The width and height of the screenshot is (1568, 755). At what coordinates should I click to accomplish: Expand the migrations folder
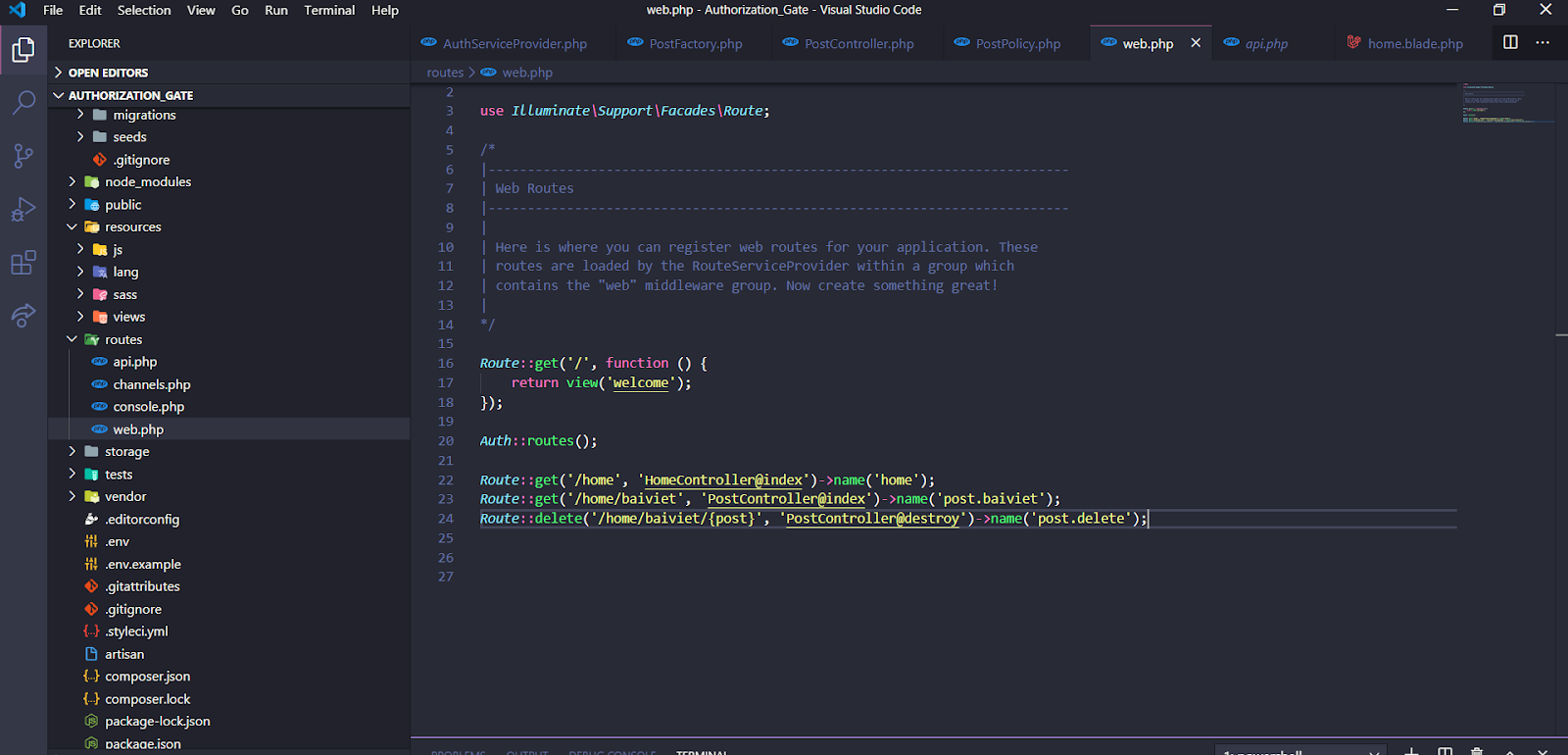[80, 115]
